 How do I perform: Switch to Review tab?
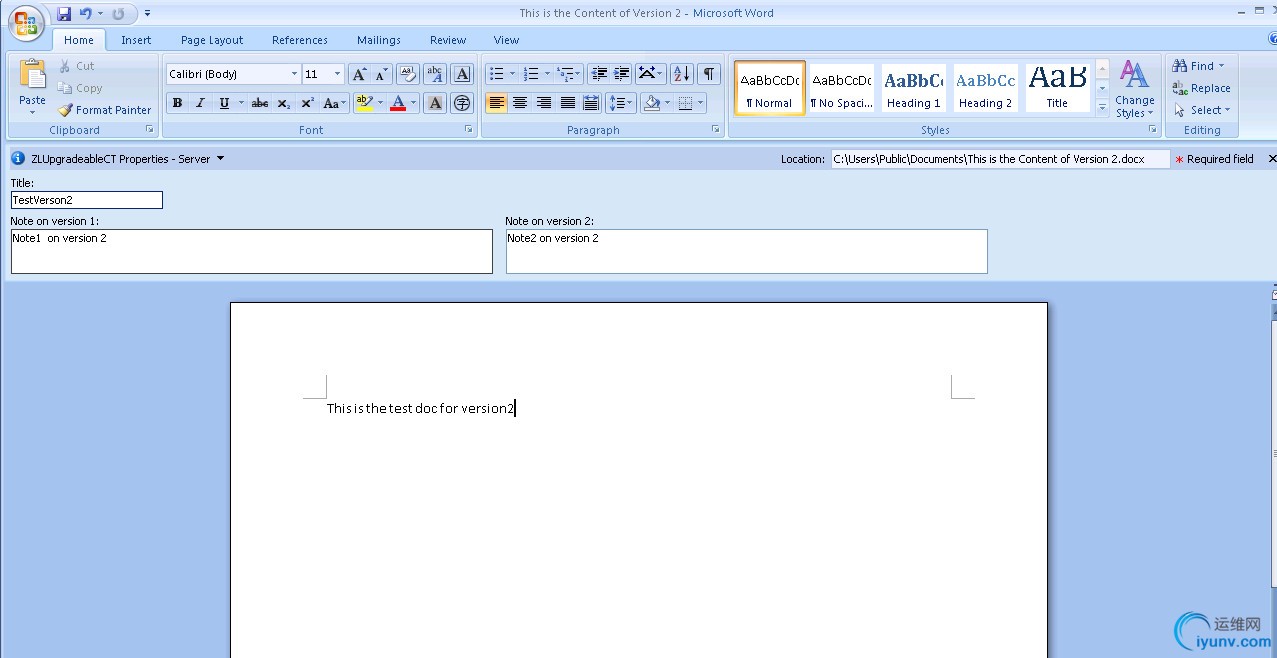pyautogui.click(x=448, y=40)
